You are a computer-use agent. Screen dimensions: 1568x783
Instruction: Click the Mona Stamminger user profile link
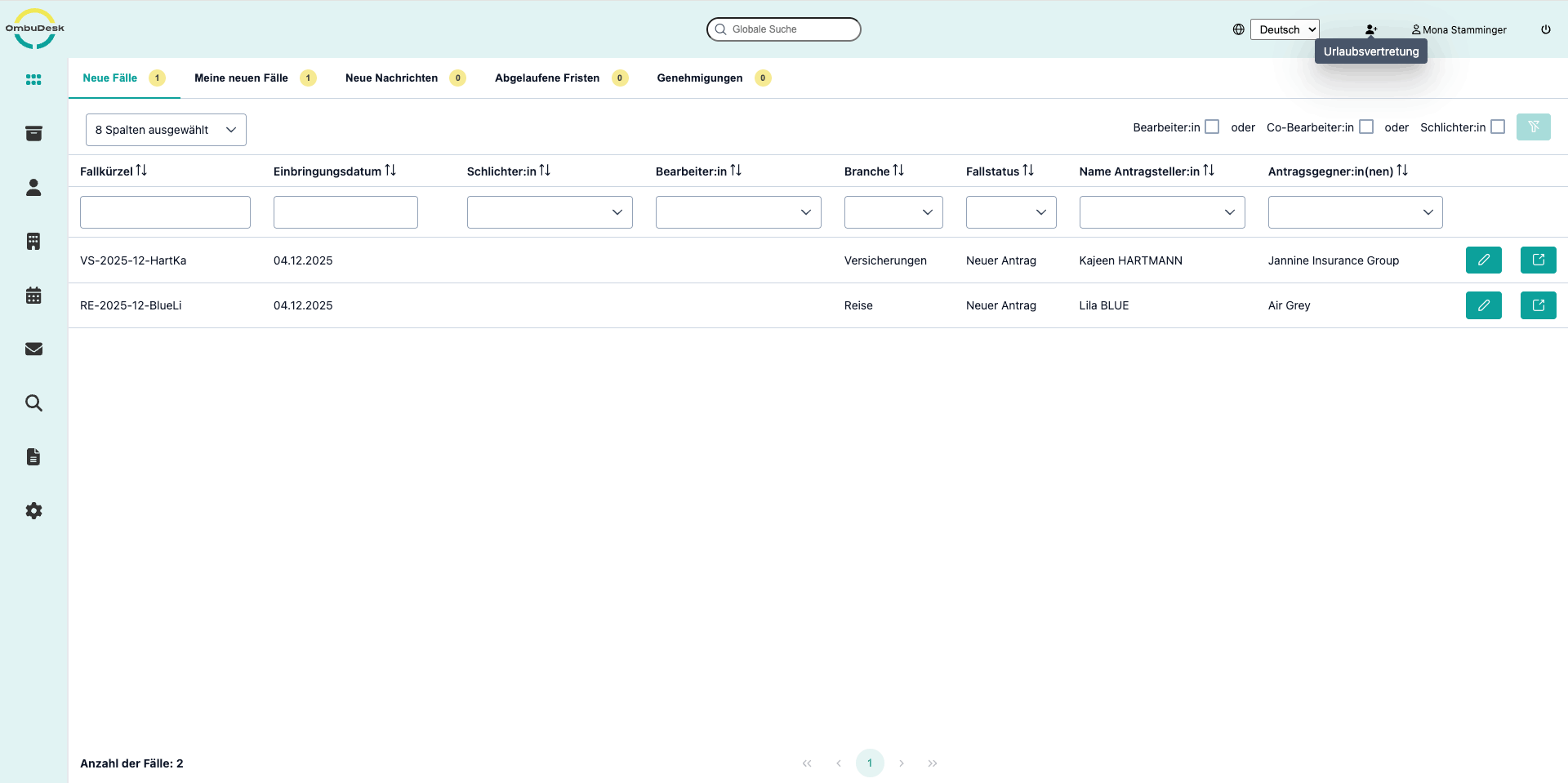(x=1459, y=29)
